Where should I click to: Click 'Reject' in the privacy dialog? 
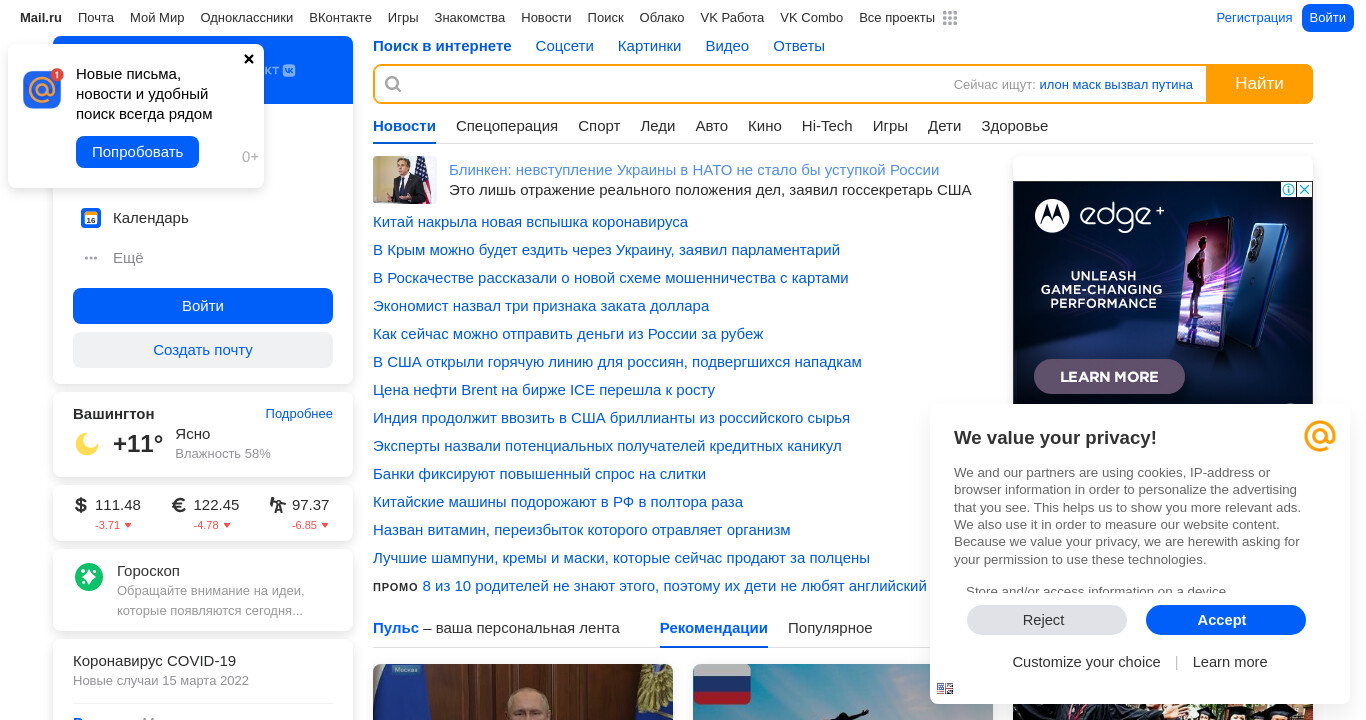pyautogui.click(x=1047, y=620)
